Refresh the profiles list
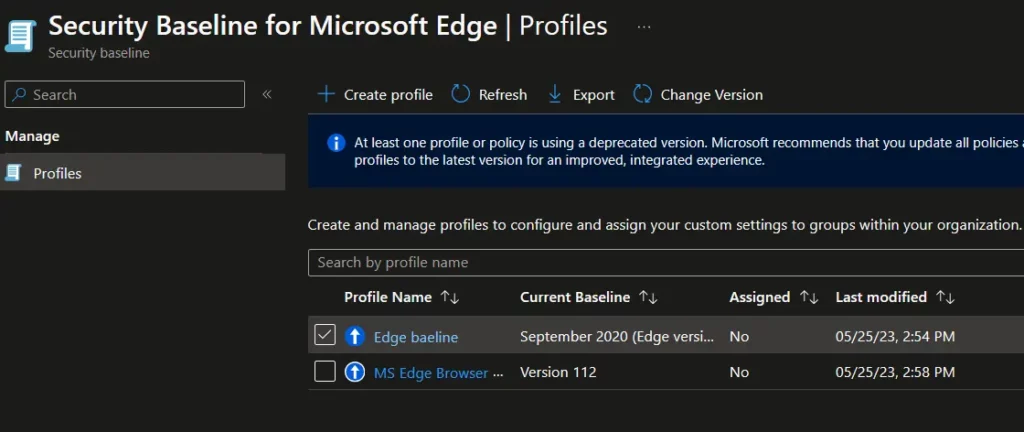Viewport: 1024px width, 432px height. click(489, 95)
